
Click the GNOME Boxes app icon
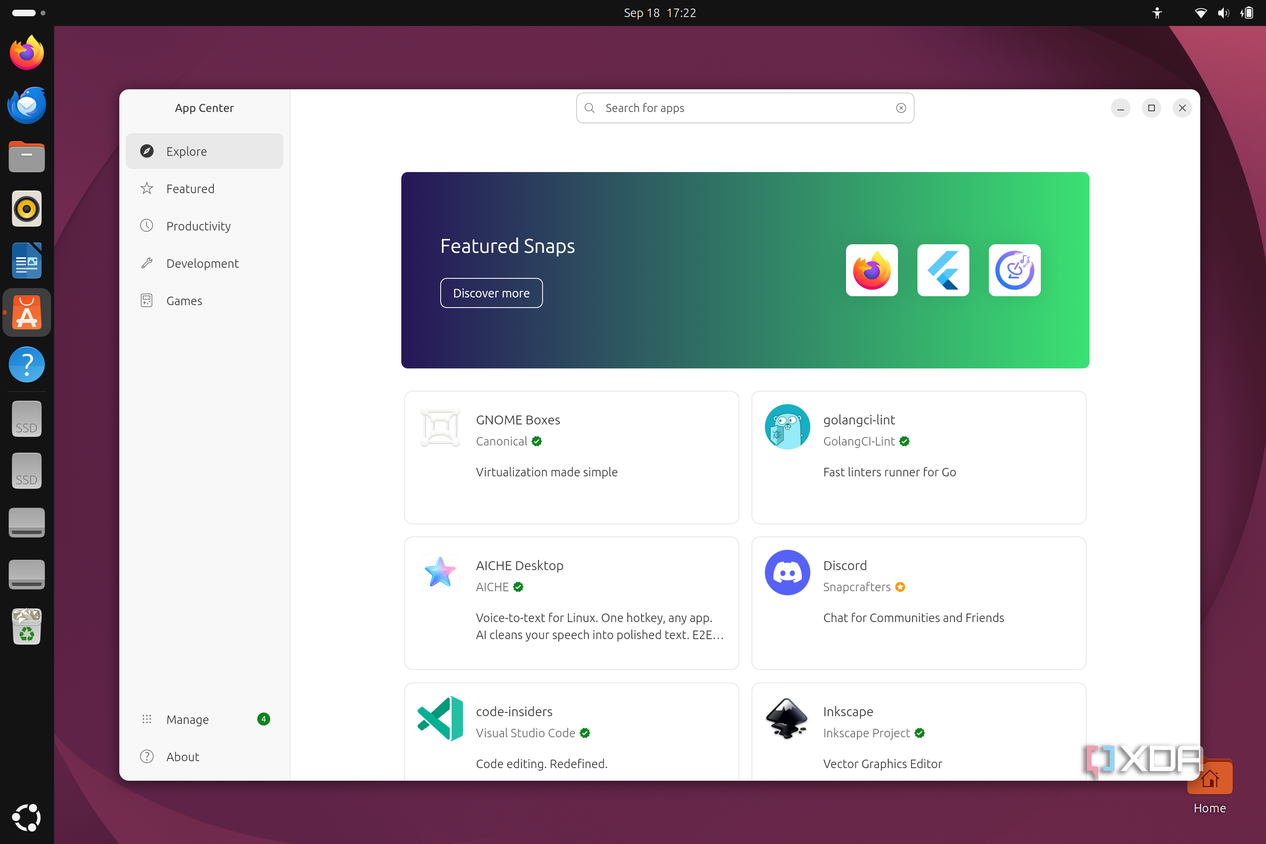(440, 427)
